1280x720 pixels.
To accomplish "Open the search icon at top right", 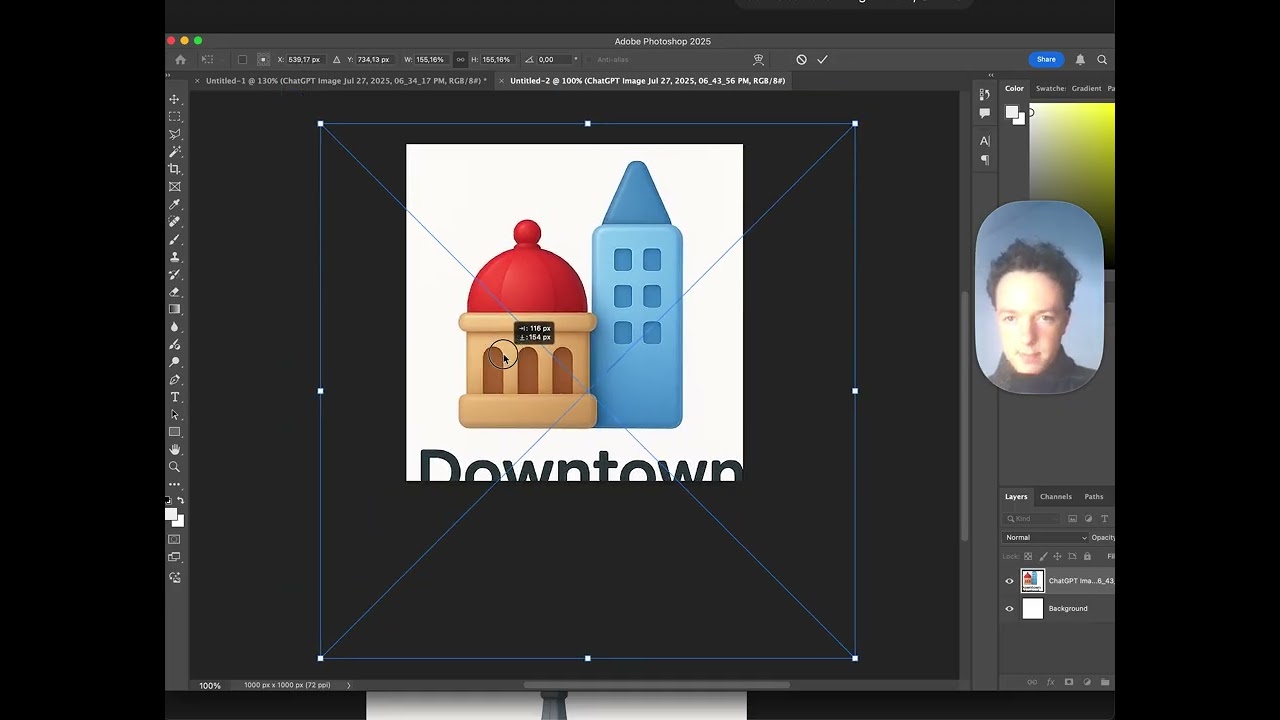I will click(1102, 59).
